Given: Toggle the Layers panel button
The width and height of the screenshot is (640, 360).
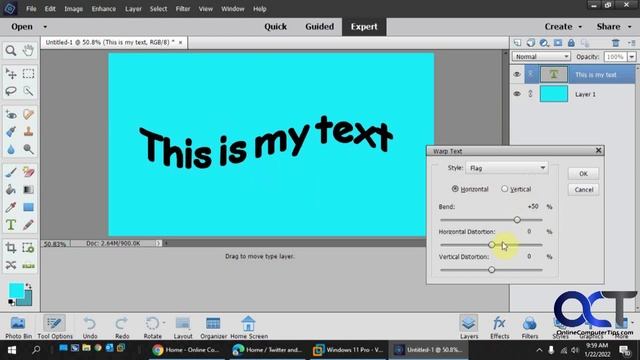Looking at the screenshot, I should pos(469,327).
